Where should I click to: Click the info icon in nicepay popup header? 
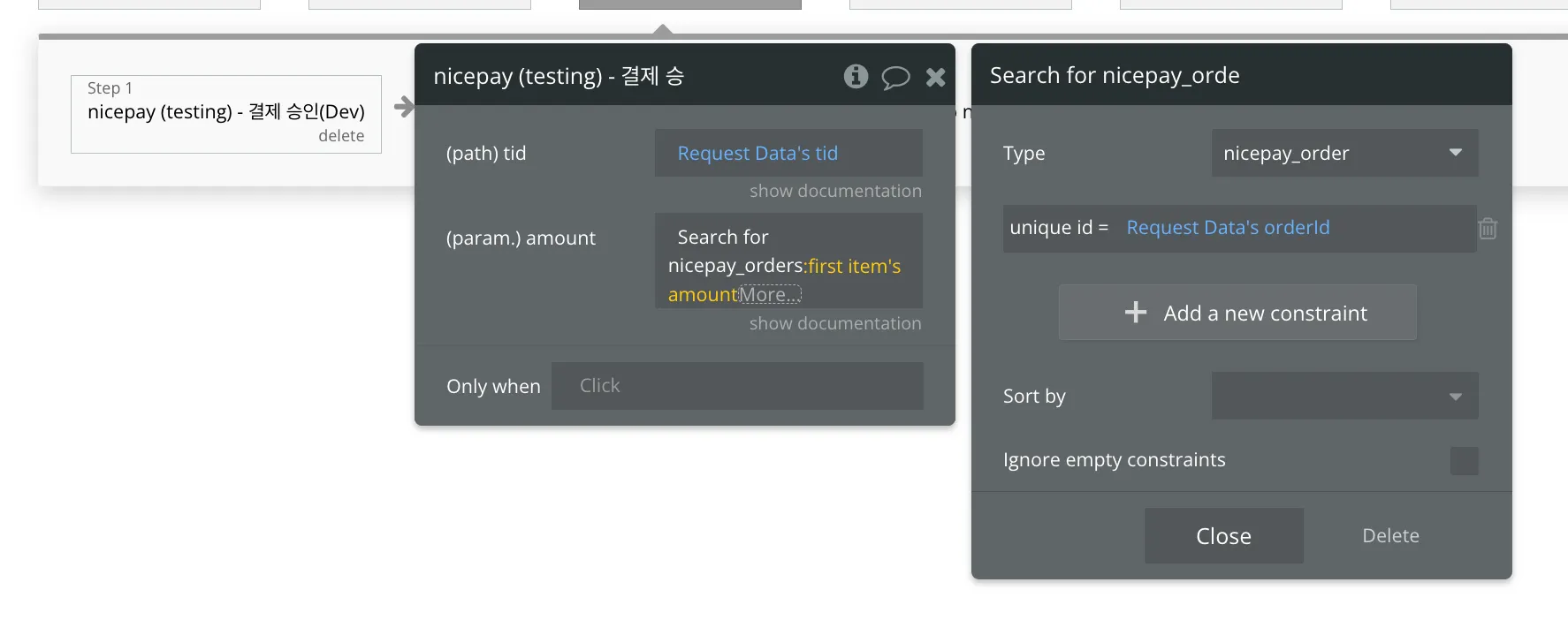point(856,77)
